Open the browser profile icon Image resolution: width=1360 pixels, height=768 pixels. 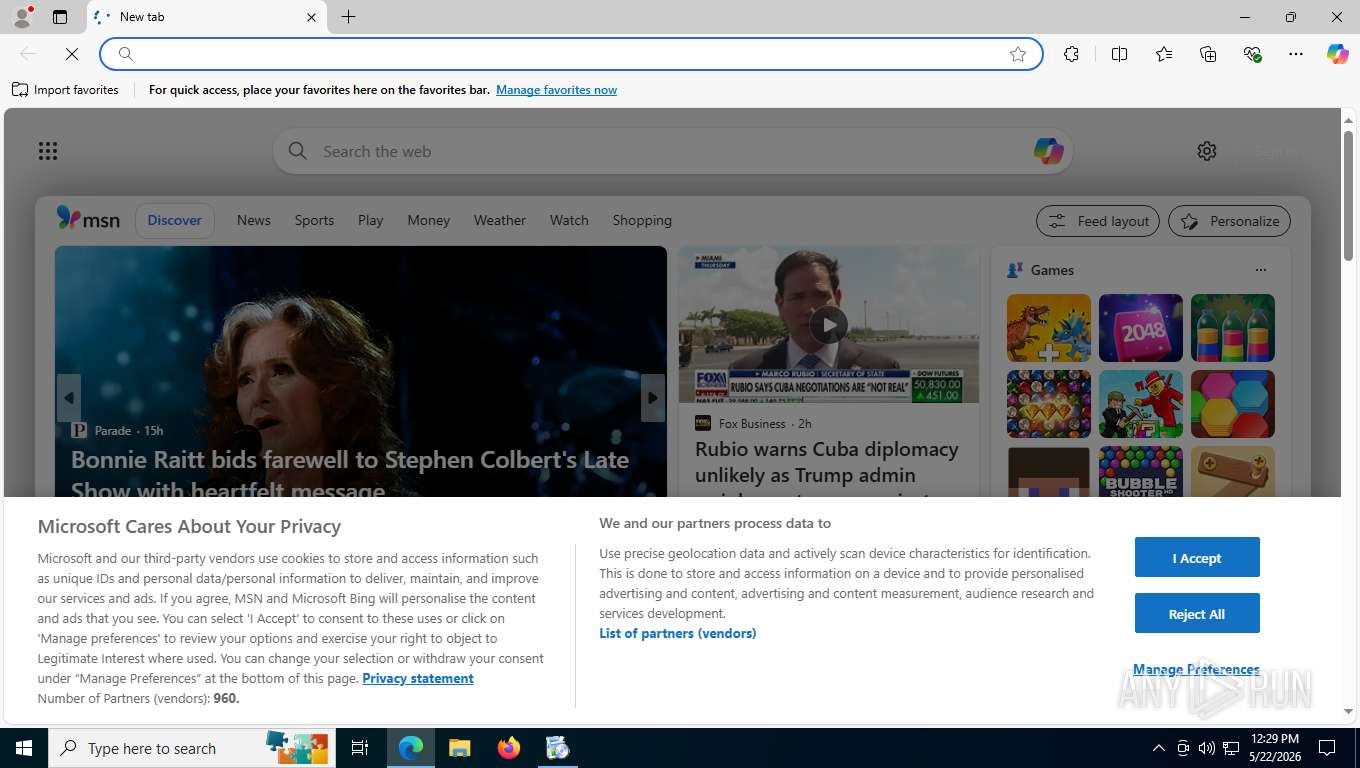[x=22, y=17]
